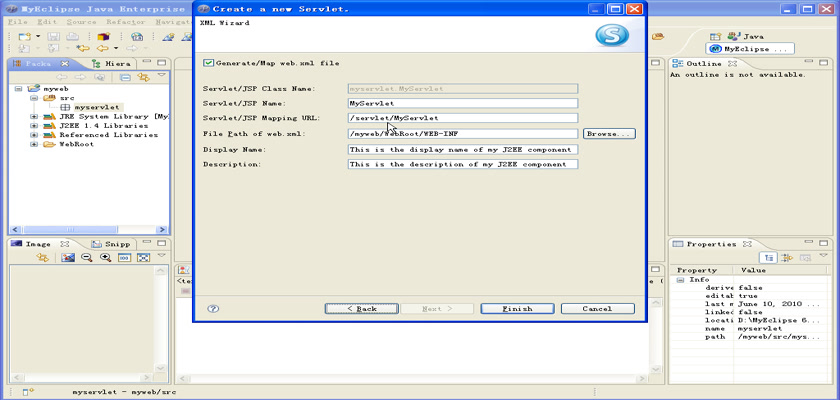Click the Print toolbar icon

pyautogui.click(x=72, y=36)
